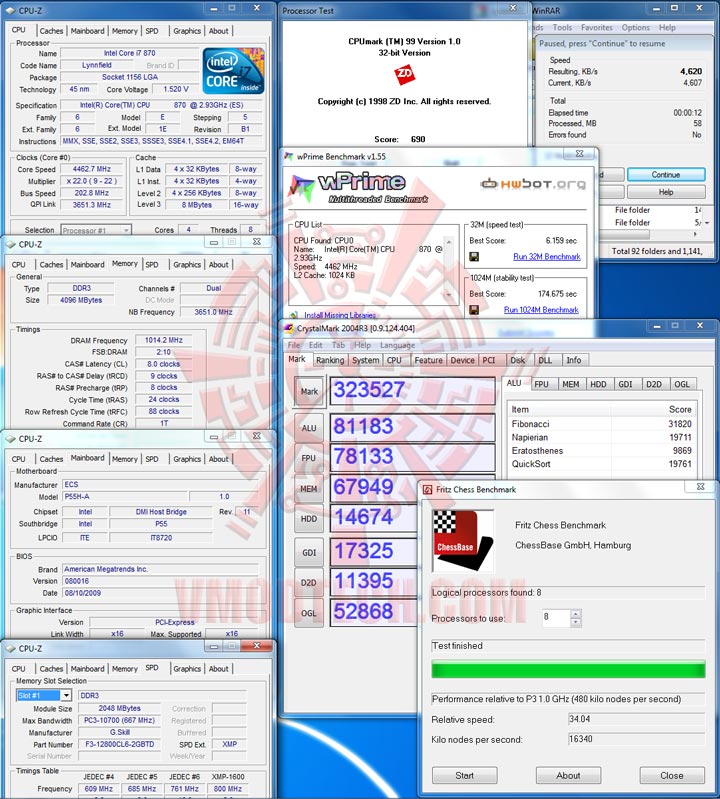This screenshot has width=720, height=799.
Task: Open the Help menu in CrystalMark
Action: 362,345
